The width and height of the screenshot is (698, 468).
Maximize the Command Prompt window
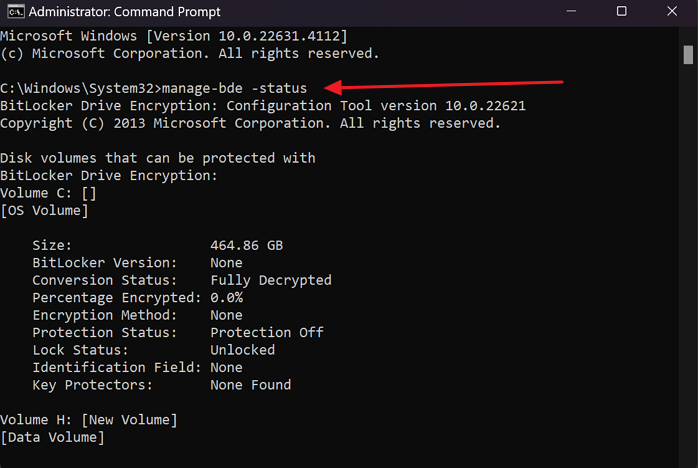point(621,12)
